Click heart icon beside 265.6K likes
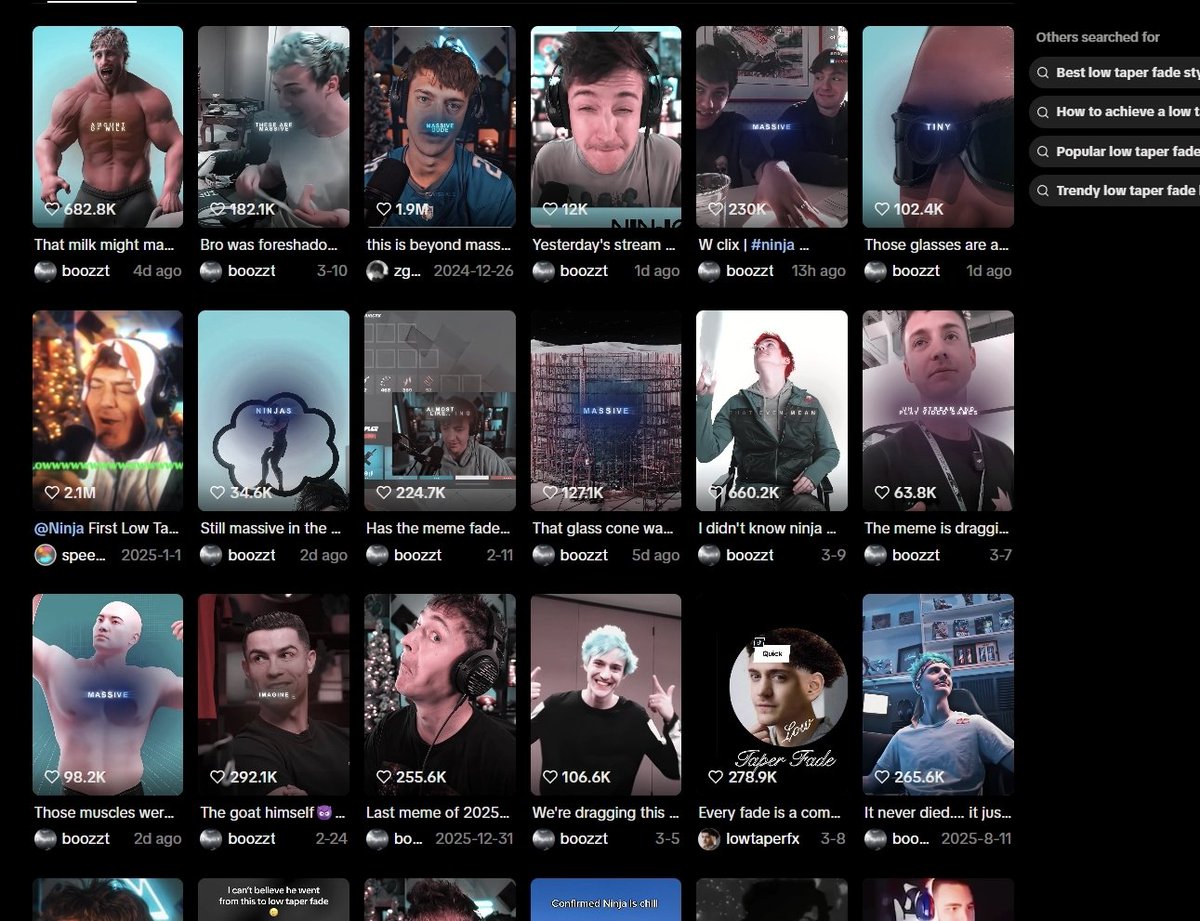This screenshot has width=1200, height=921. coord(882,777)
